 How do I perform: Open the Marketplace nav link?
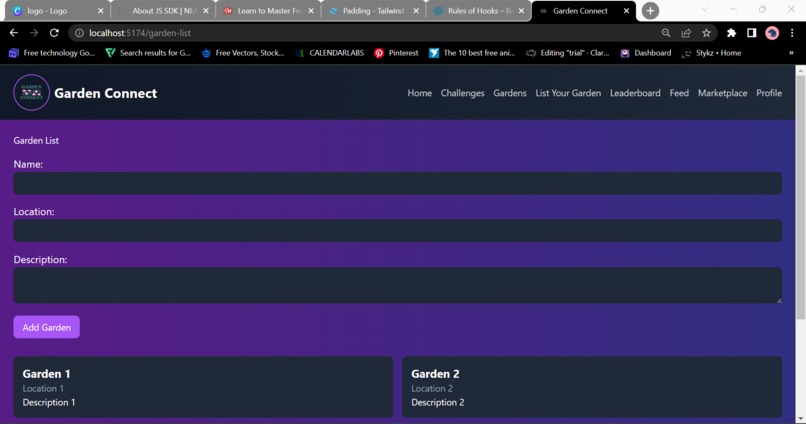(722, 93)
